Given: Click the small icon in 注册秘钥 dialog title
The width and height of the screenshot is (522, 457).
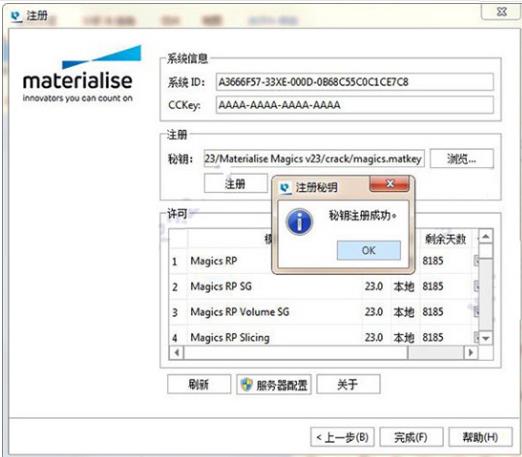Looking at the screenshot, I should [285, 187].
